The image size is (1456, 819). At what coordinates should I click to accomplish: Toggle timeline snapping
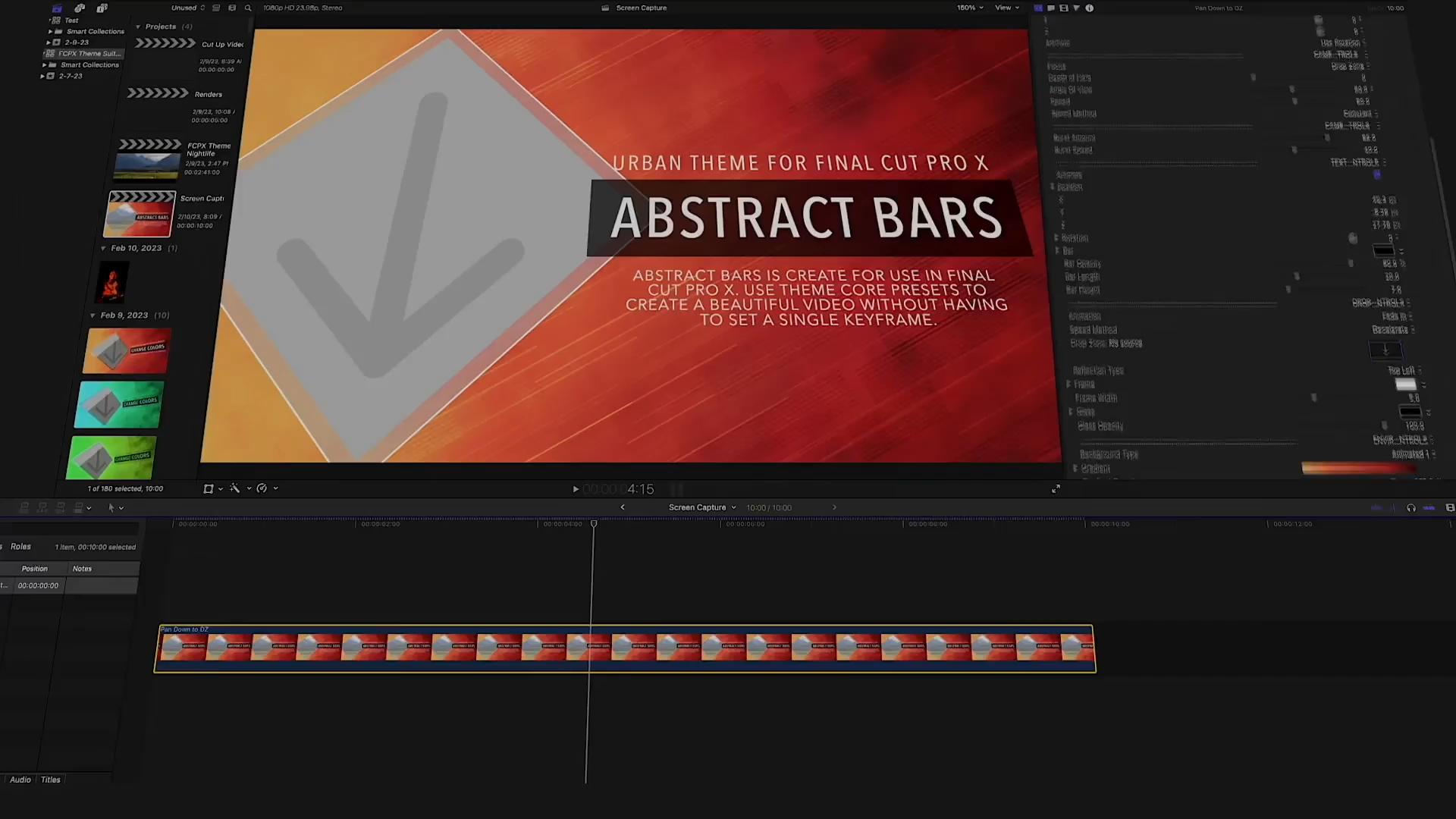point(1429,508)
